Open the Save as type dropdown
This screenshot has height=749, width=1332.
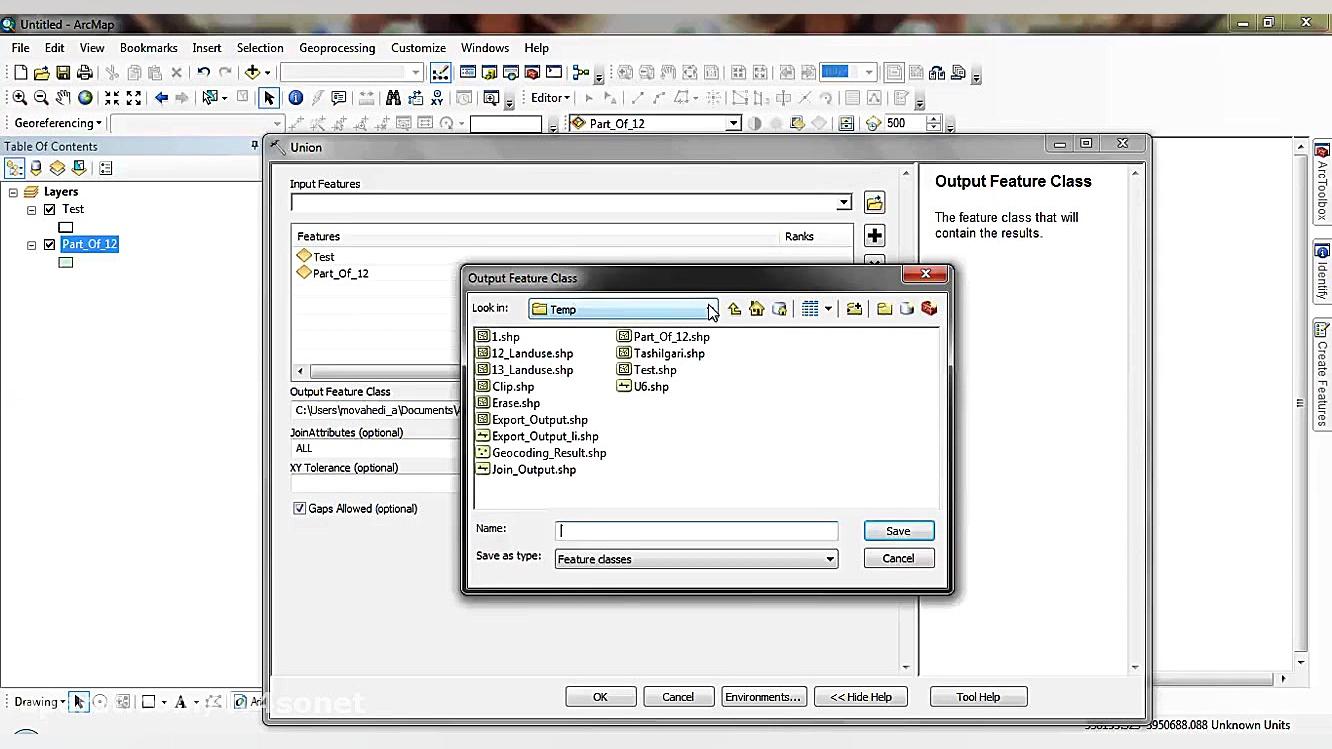coord(830,559)
